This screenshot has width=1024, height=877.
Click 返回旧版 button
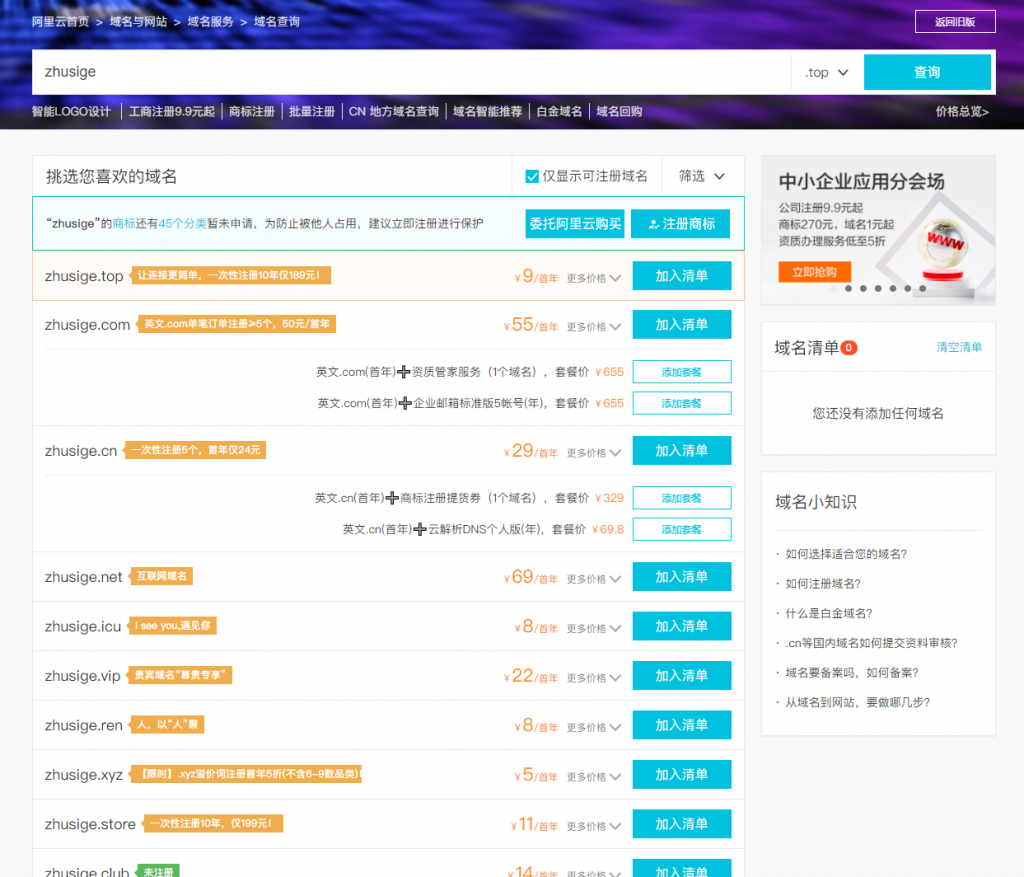955,22
